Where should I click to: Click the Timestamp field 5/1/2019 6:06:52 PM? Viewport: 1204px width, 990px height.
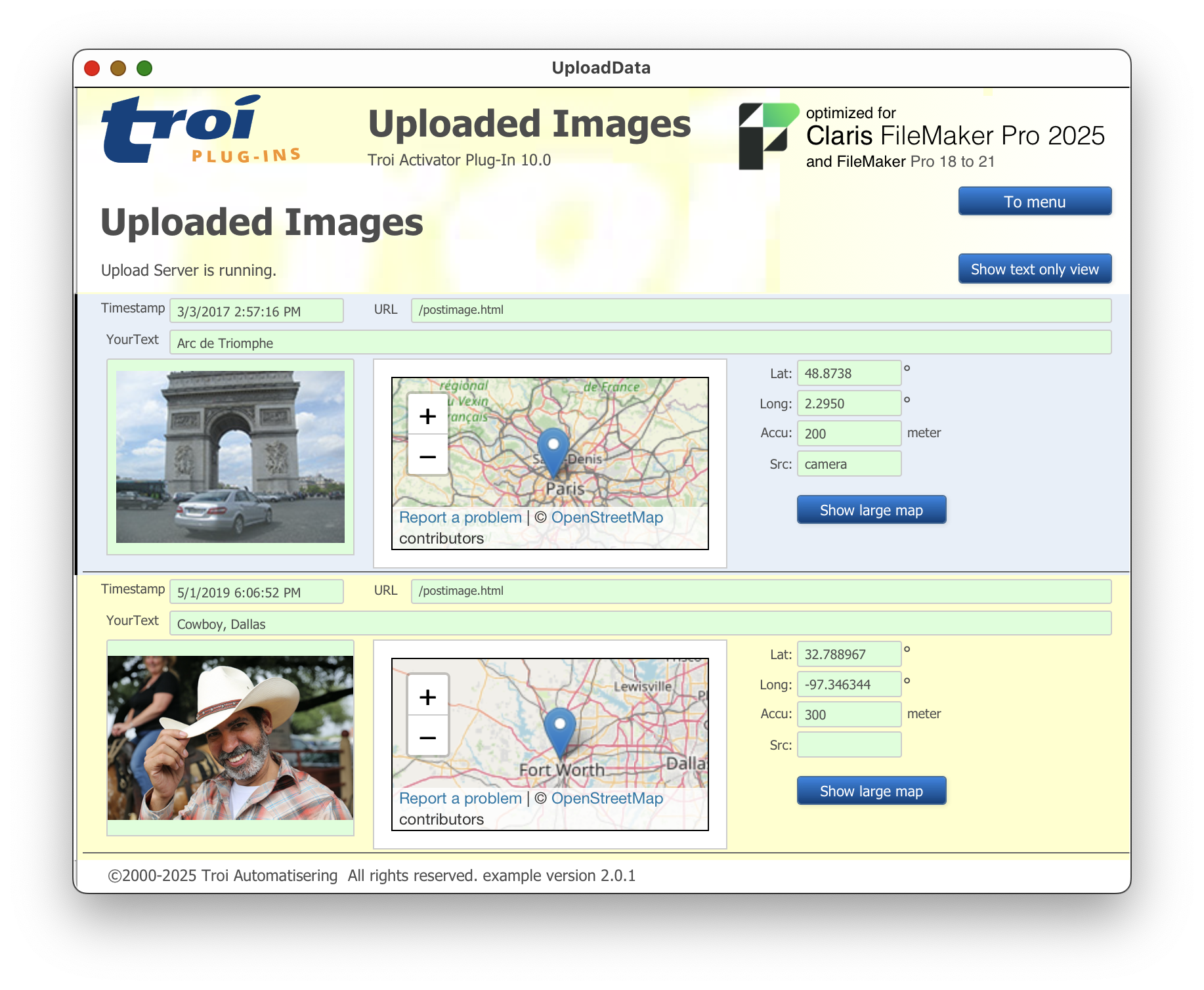[x=257, y=592]
